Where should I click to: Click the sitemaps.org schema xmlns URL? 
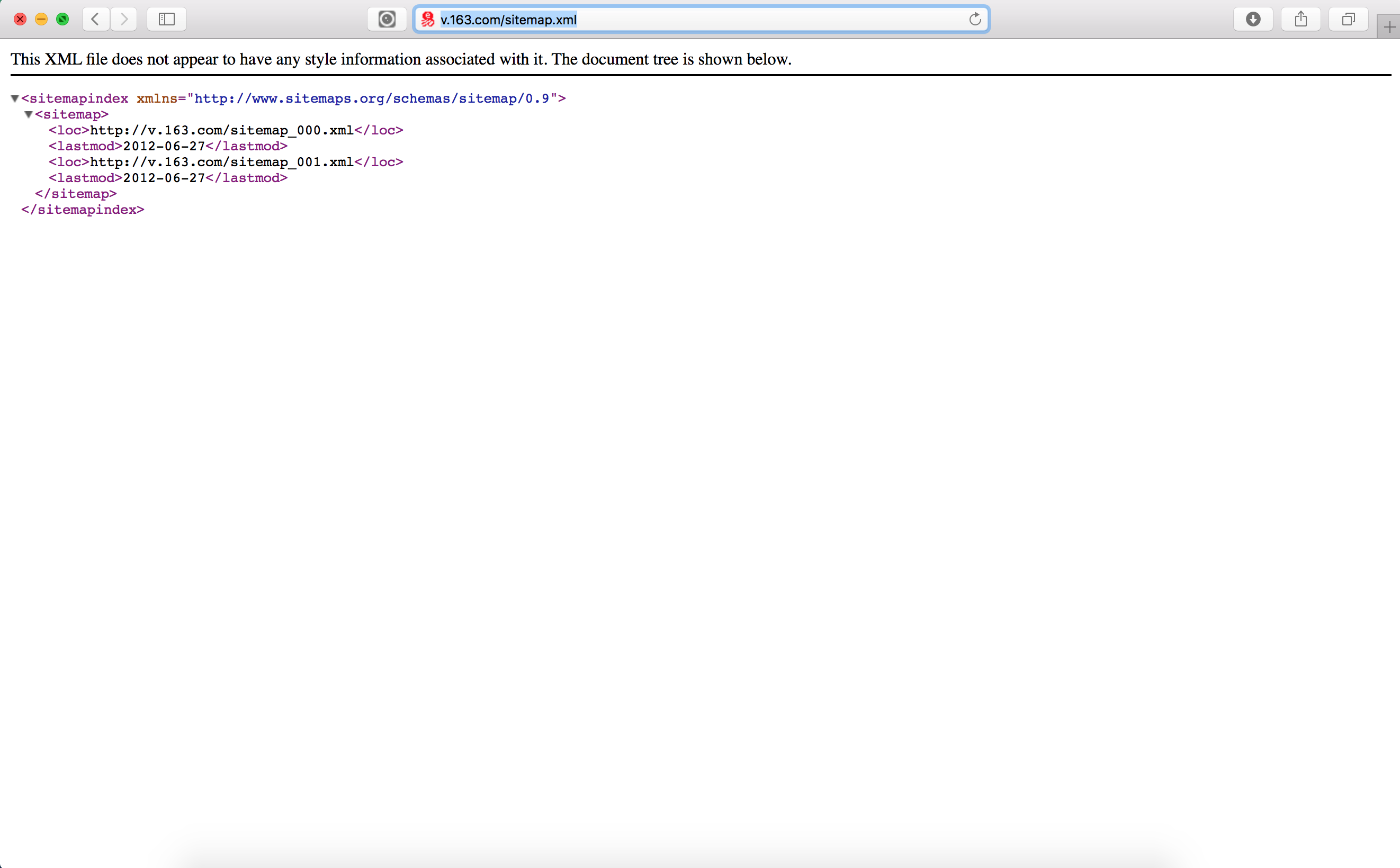coord(372,99)
